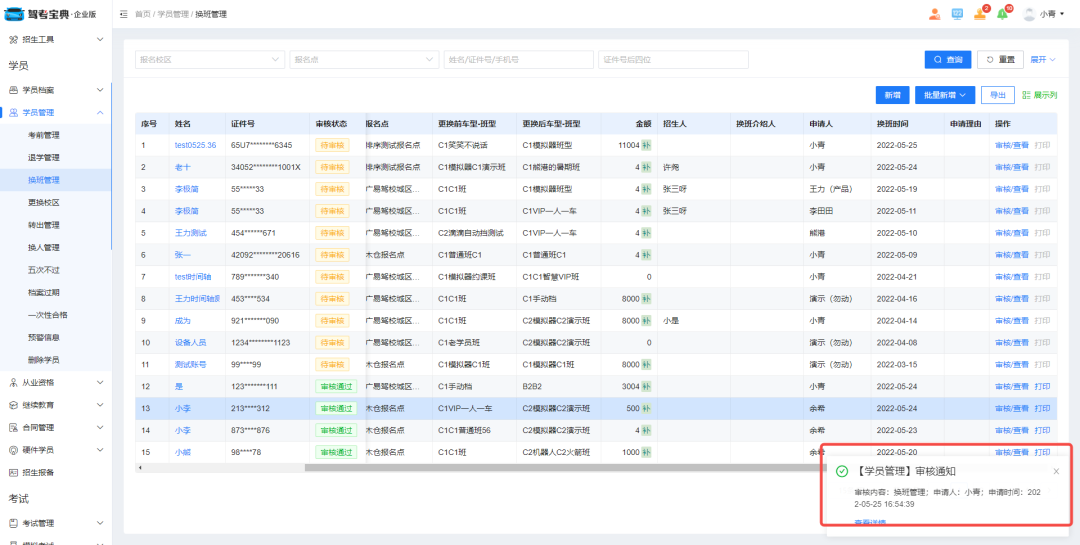Click the green check icon in notification
Screen dimensions: 1080x545
coord(841,471)
